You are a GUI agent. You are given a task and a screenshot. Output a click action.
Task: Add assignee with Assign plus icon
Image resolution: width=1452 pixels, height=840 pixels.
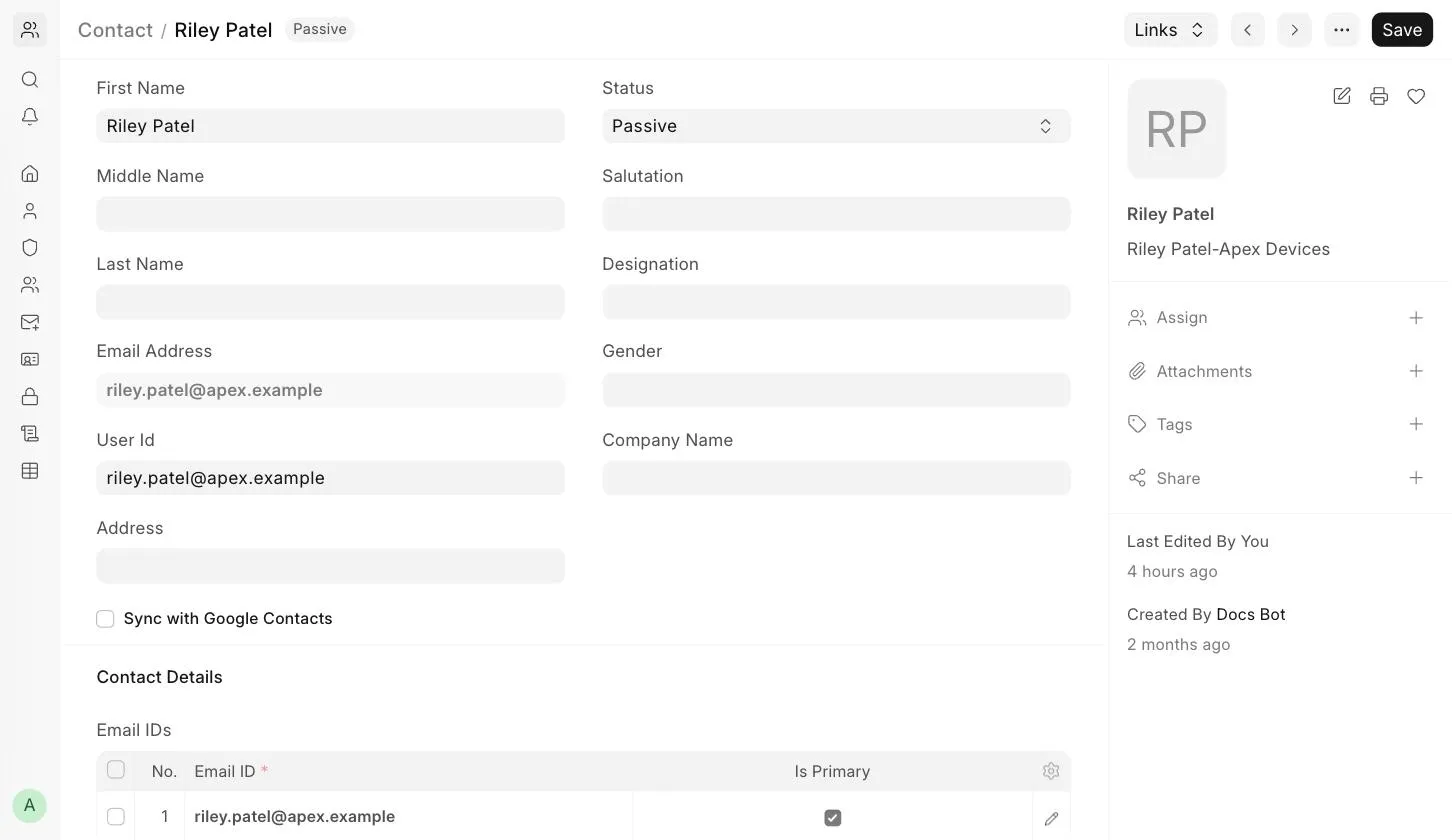tap(1416, 318)
